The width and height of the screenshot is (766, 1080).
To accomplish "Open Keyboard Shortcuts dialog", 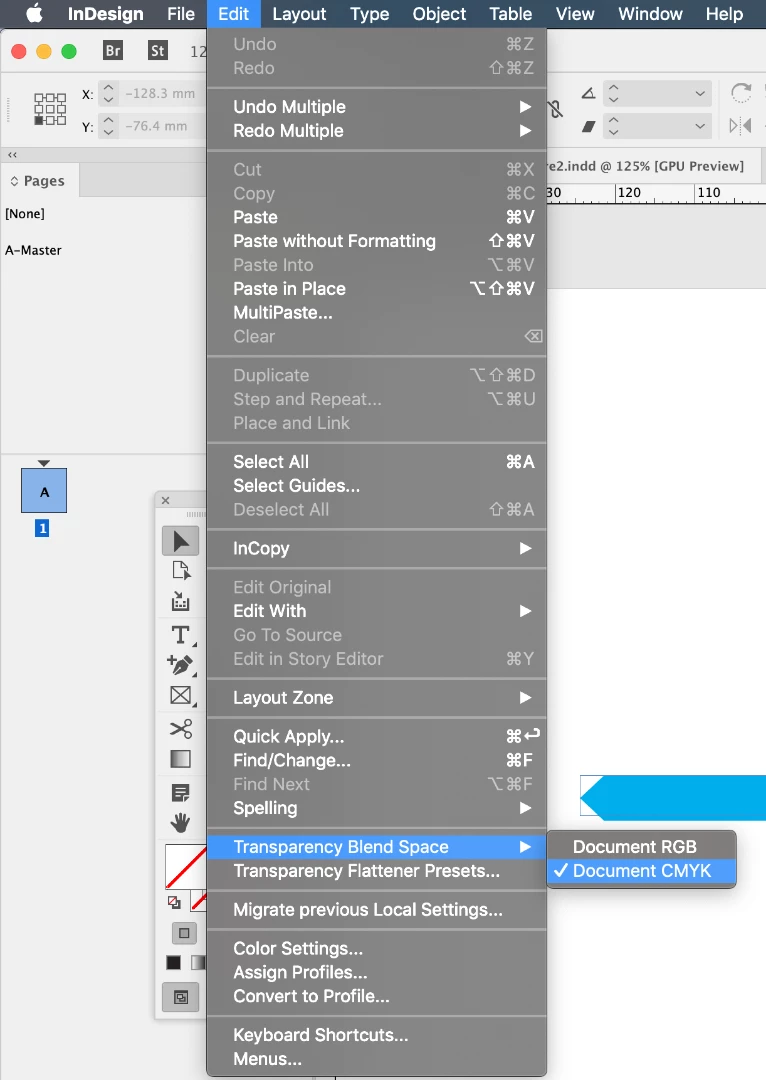I will pos(377,1035).
